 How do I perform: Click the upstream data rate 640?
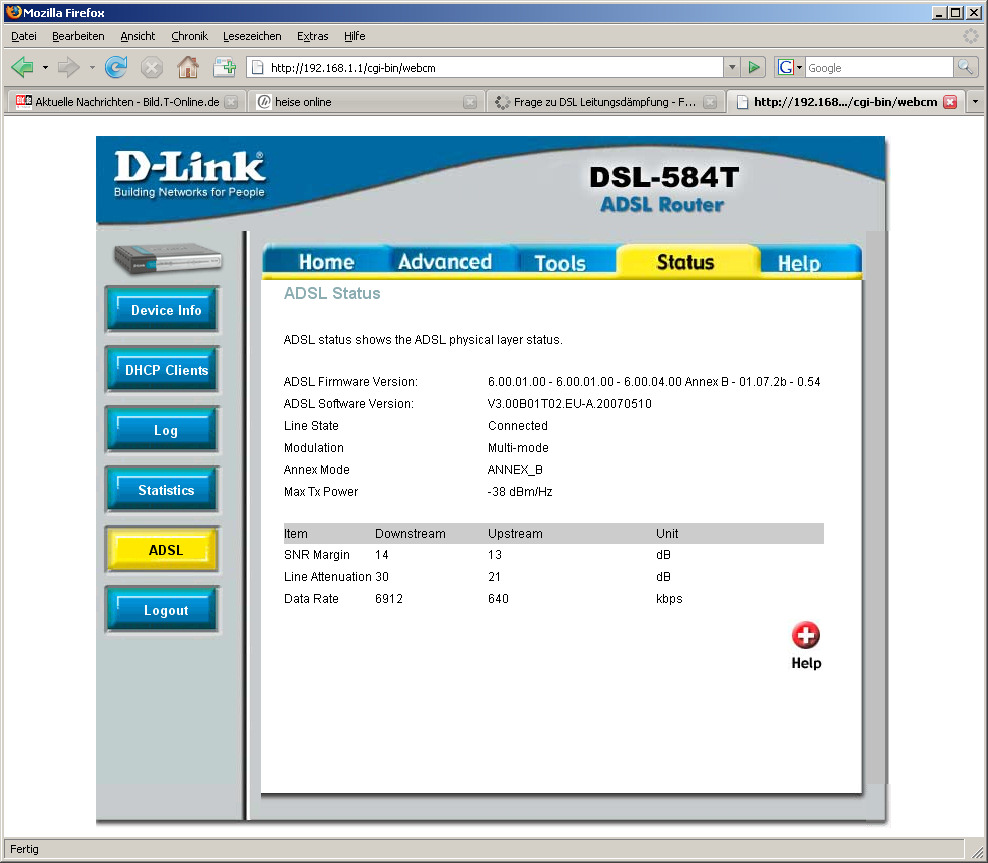point(498,598)
